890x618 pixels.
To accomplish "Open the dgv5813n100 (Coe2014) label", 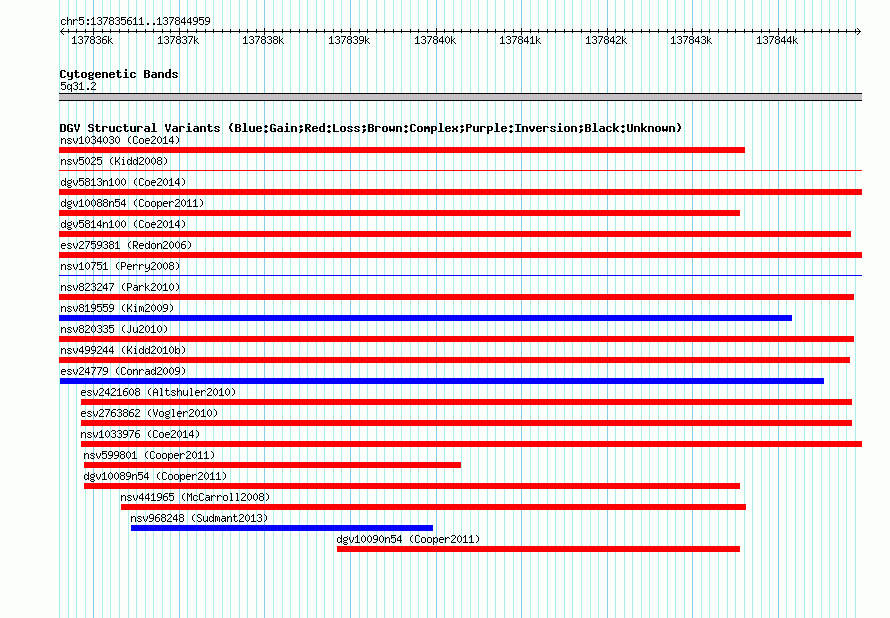I will point(123,182).
